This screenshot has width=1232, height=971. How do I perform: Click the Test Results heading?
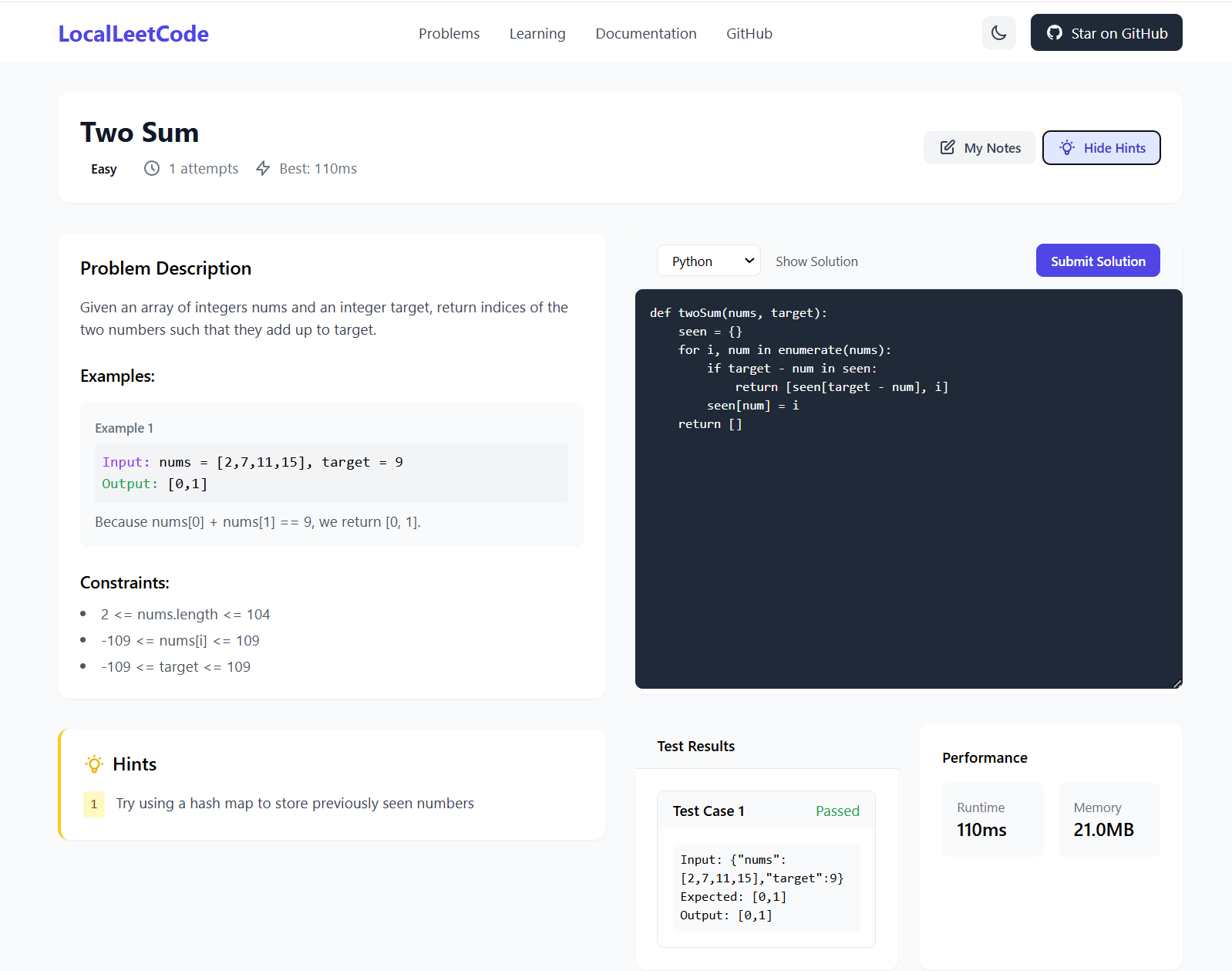(695, 746)
